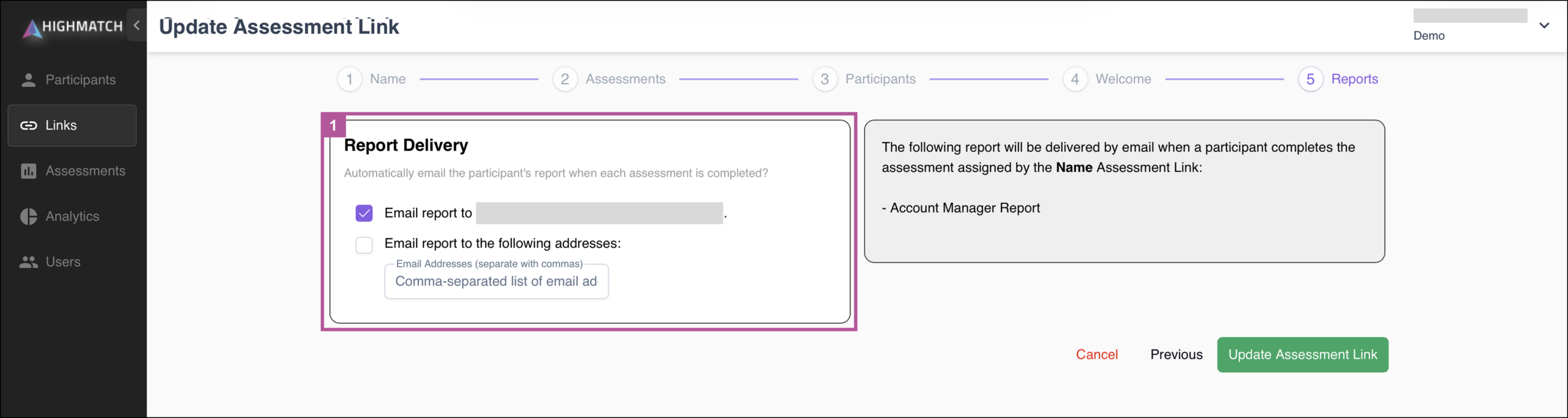Click the Report Delivery heading
The image size is (1568, 418).
[405, 145]
